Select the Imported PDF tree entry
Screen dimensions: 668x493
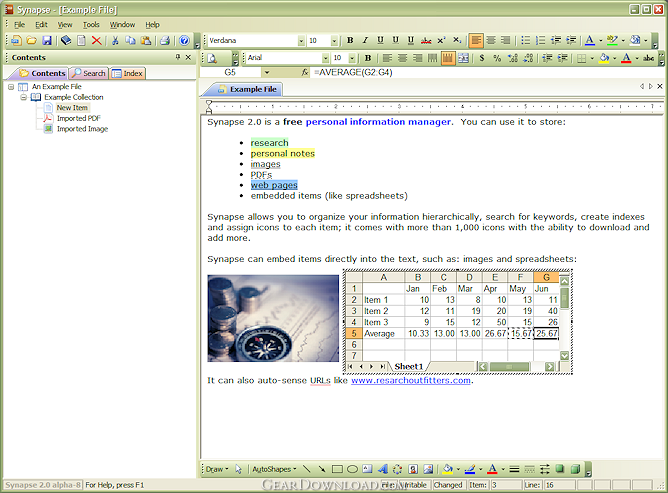point(79,118)
